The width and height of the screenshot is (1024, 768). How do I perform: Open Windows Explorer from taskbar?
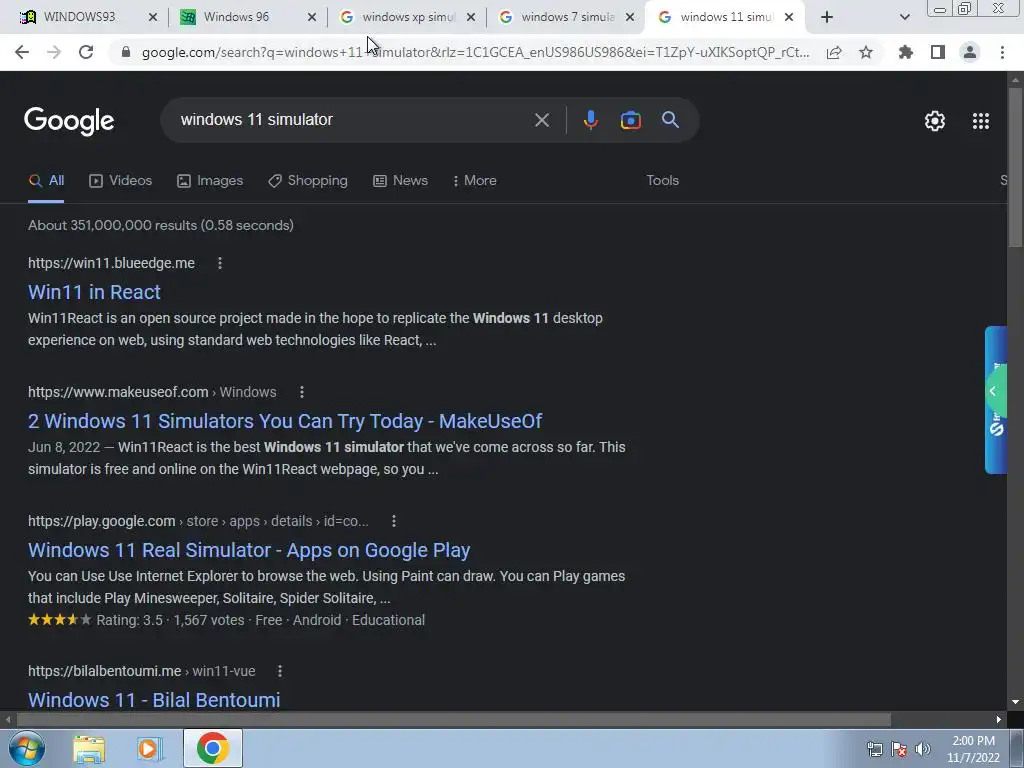click(89, 748)
